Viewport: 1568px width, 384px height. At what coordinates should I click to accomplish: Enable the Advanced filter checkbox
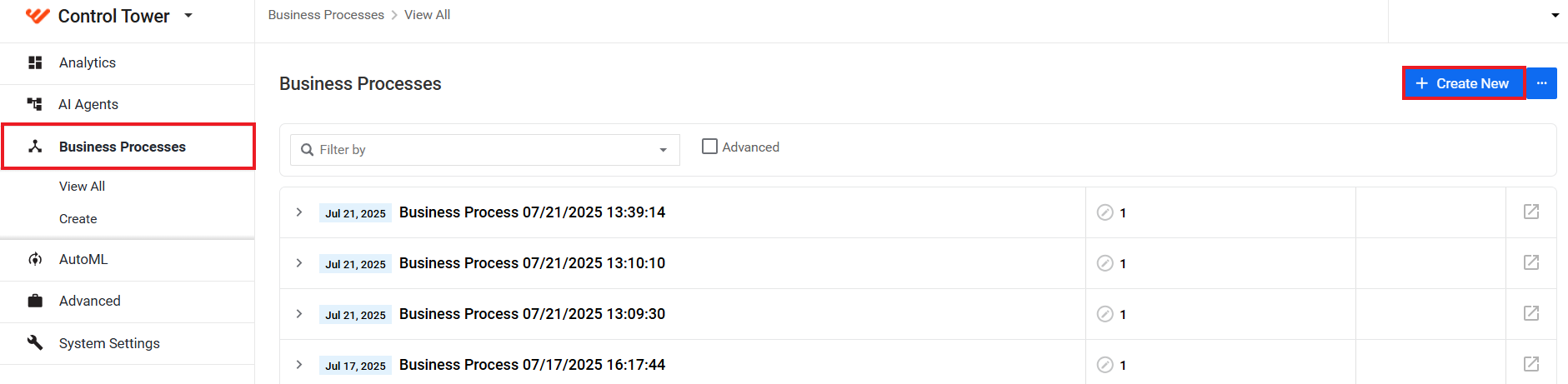709,147
